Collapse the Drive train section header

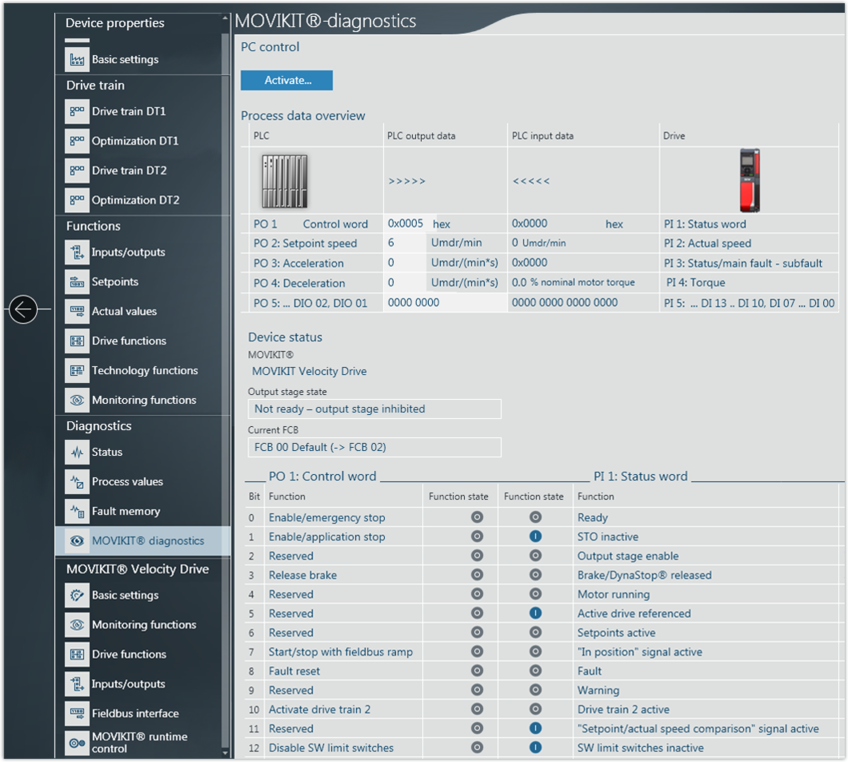click(95, 86)
